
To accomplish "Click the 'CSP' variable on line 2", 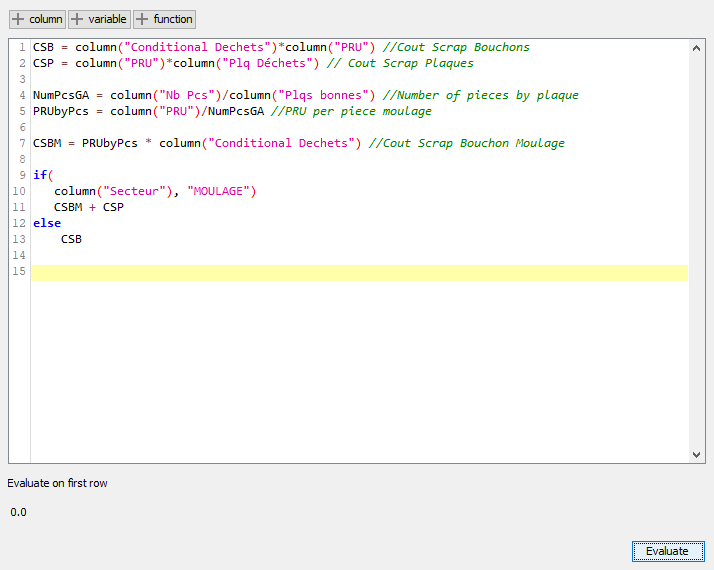I will [x=43, y=63].
